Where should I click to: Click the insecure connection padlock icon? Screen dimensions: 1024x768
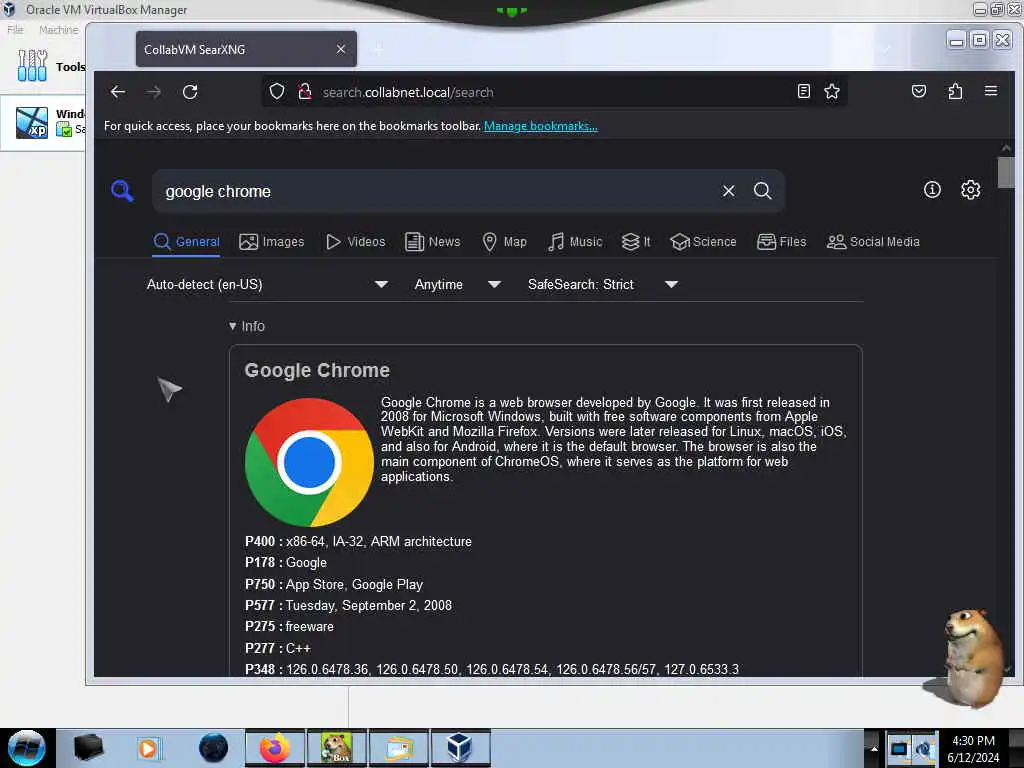(x=304, y=91)
